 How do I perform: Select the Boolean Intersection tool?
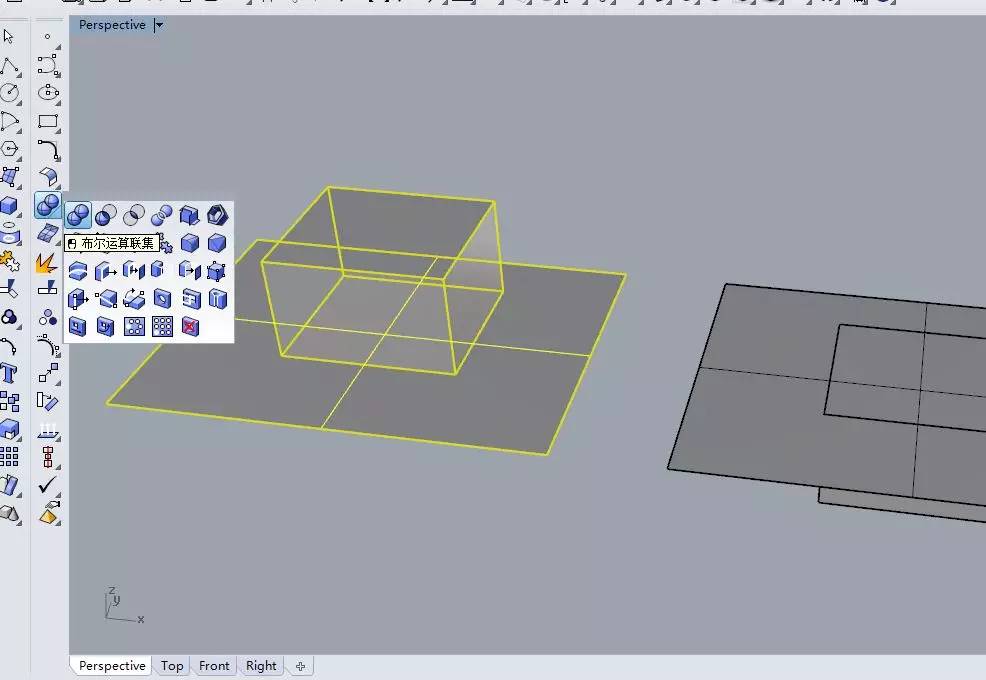point(131,215)
